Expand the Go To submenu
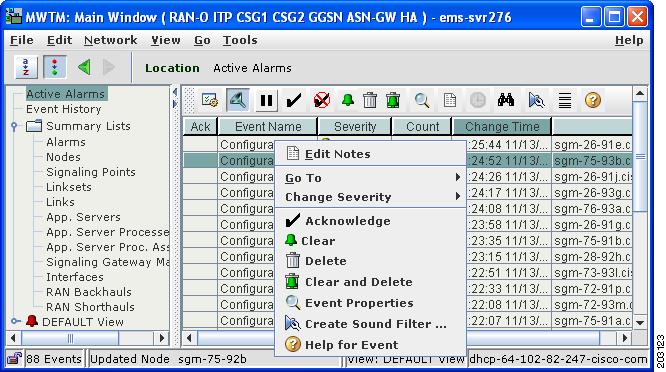Viewport: 666px width, 372px height. point(371,178)
